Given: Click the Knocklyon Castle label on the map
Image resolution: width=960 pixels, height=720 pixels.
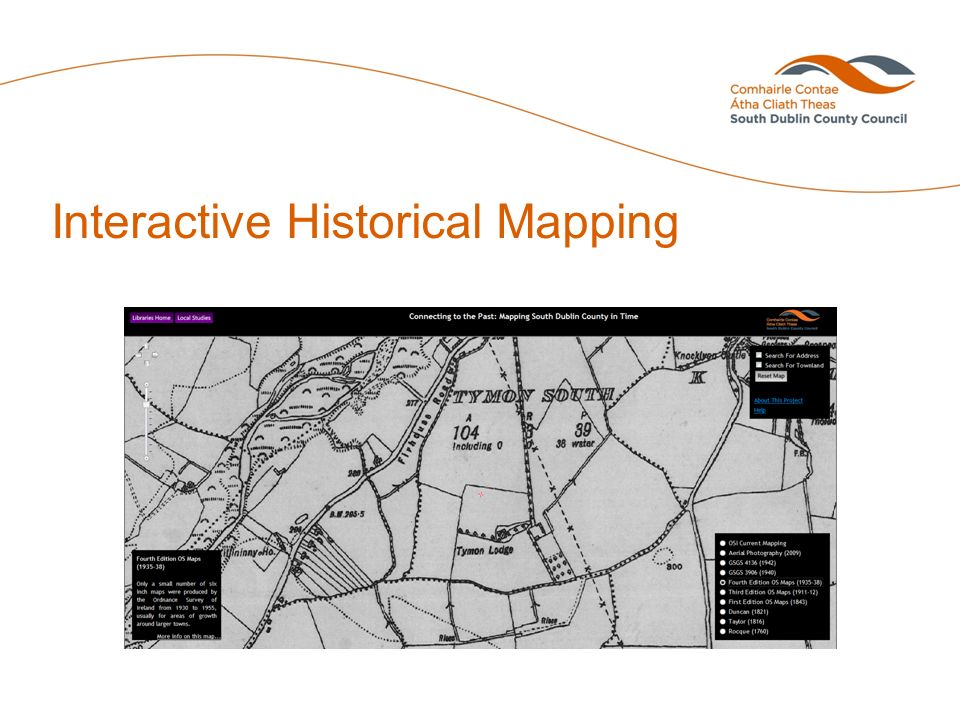Looking at the screenshot, I should tap(710, 355).
